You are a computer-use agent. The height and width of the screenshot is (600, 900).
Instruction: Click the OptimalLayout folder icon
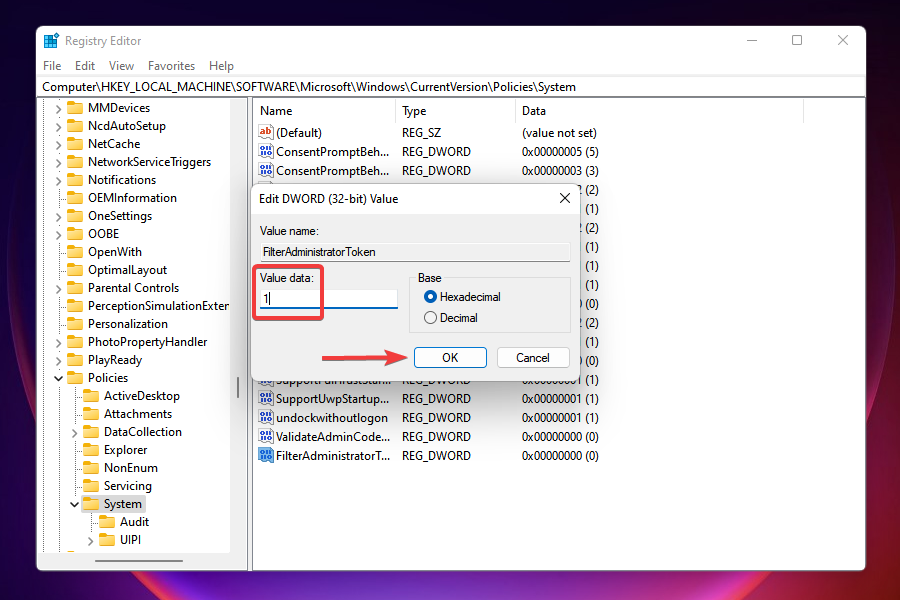click(75, 270)
